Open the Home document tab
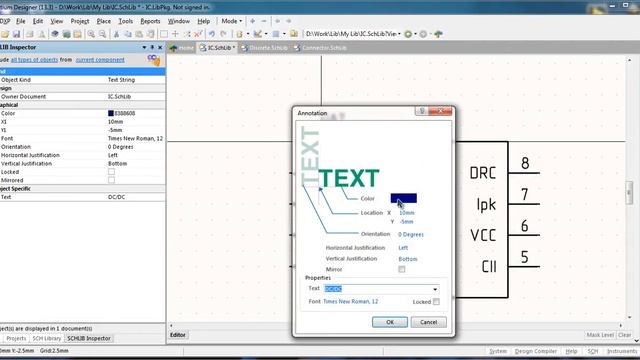The width and height of the screenshot is (640, 360). click(182, 48)
